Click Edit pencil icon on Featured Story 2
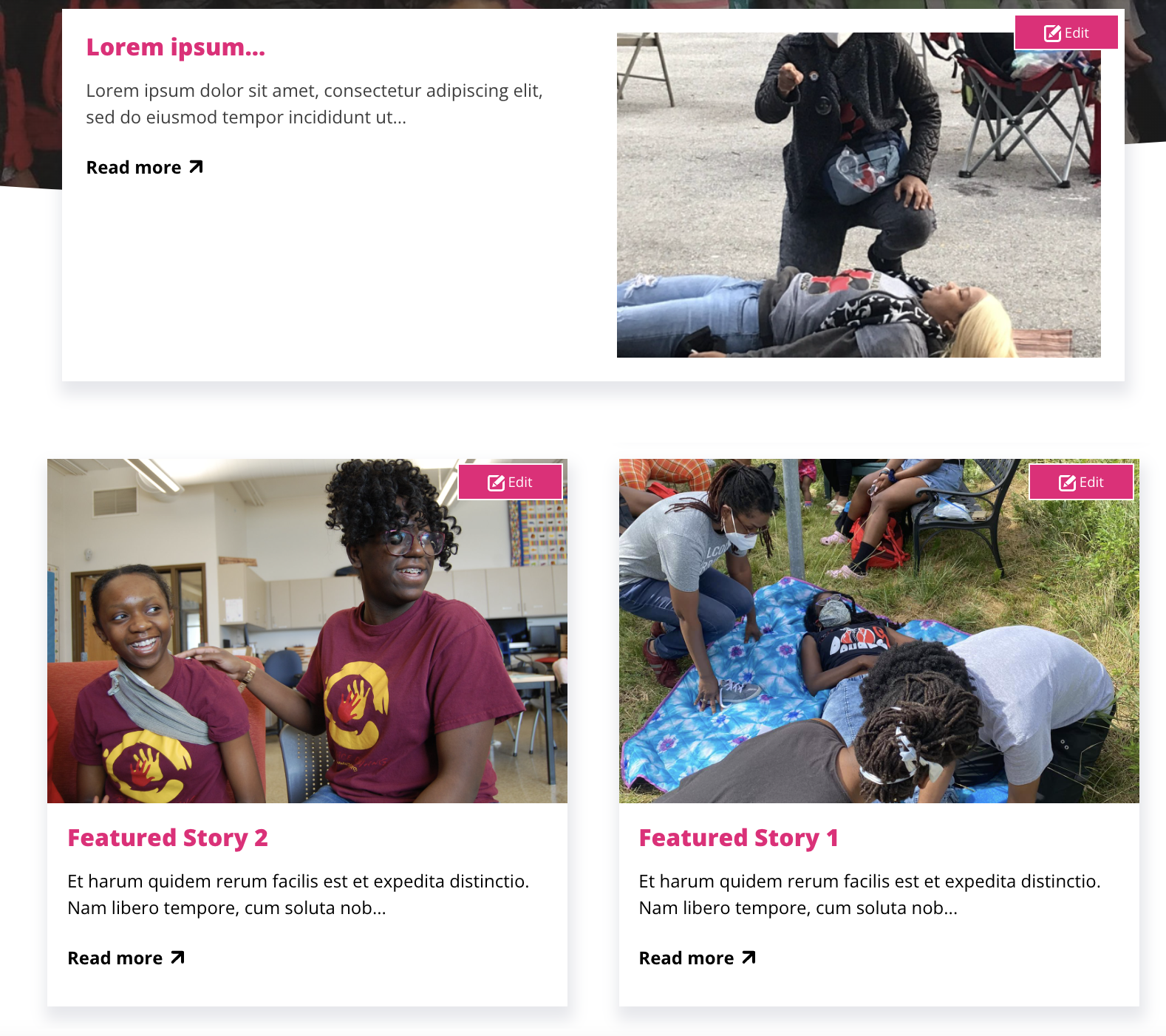Image resolution: width=1166 pixels, height=1036 pixels. (496, 483)
